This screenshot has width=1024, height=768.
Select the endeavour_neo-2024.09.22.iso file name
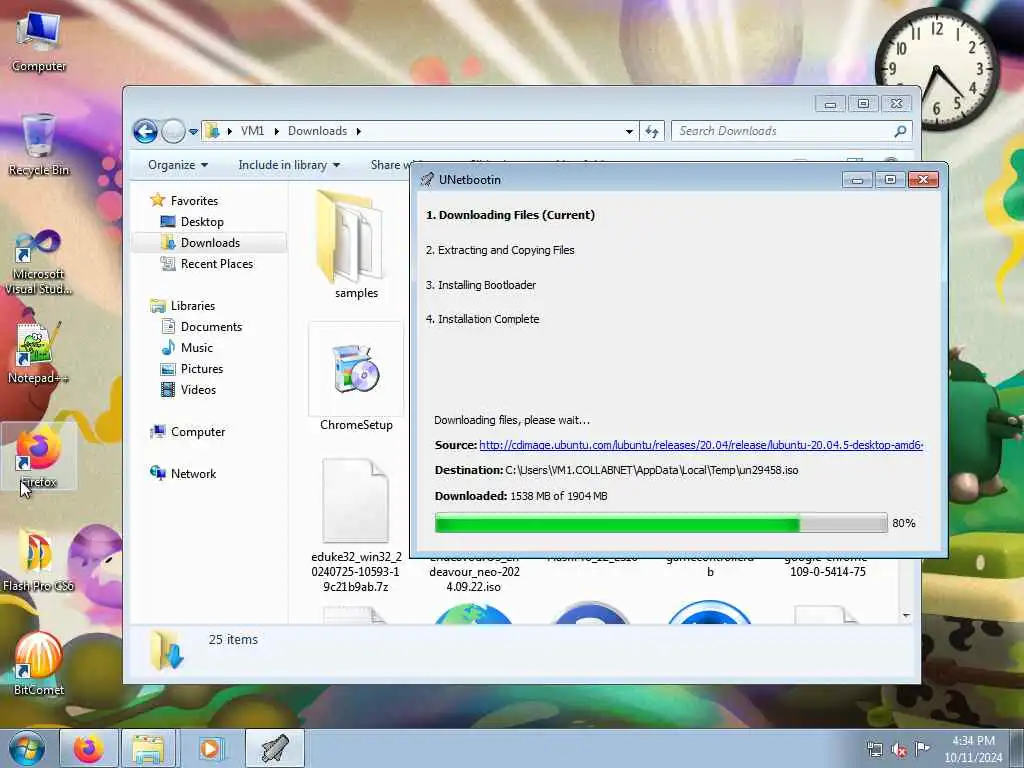click(x=474, y=572)
